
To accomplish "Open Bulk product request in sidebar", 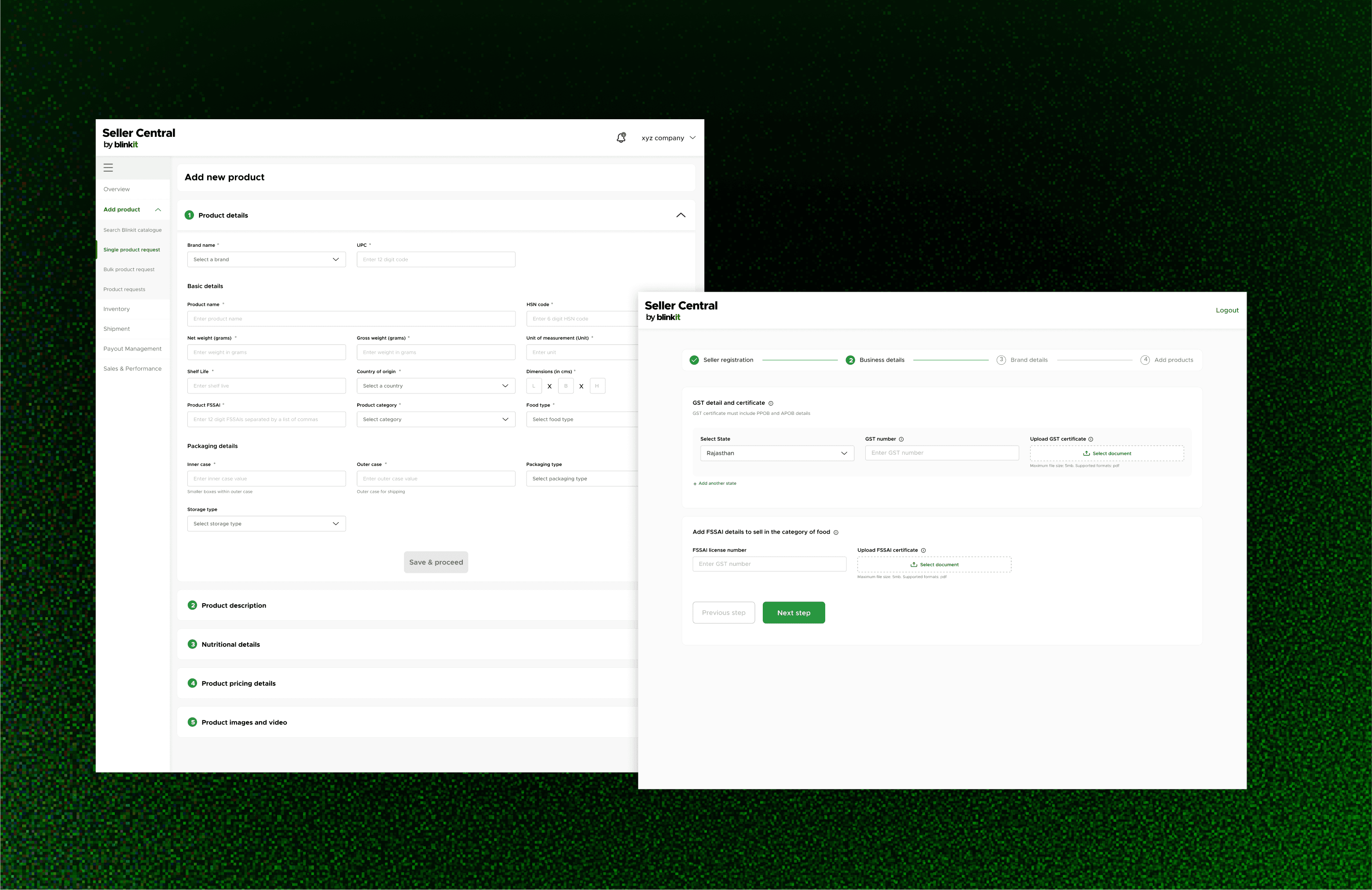I will pos(128,269).
